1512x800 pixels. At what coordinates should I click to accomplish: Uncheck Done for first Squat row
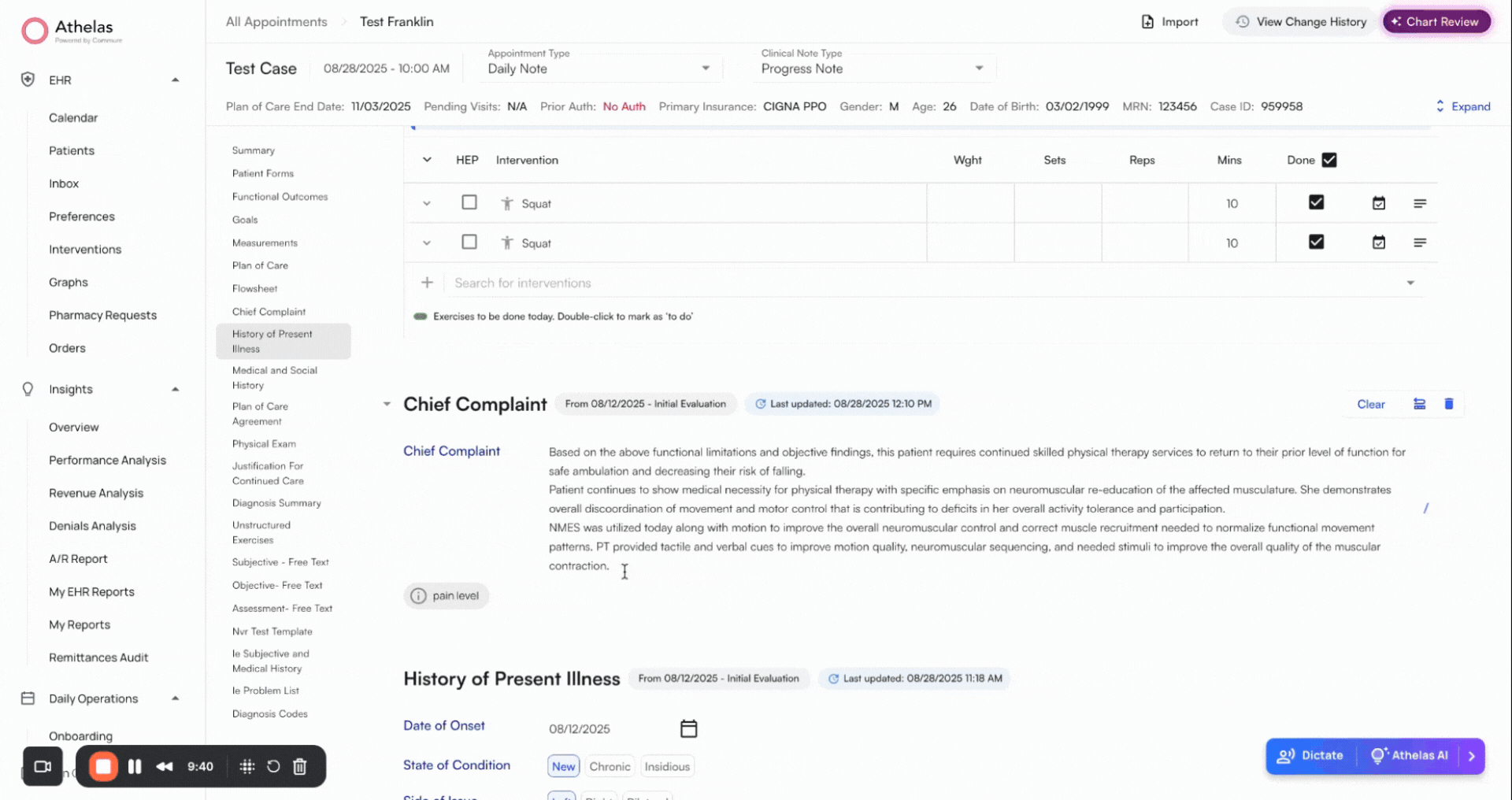[1316, 202]
